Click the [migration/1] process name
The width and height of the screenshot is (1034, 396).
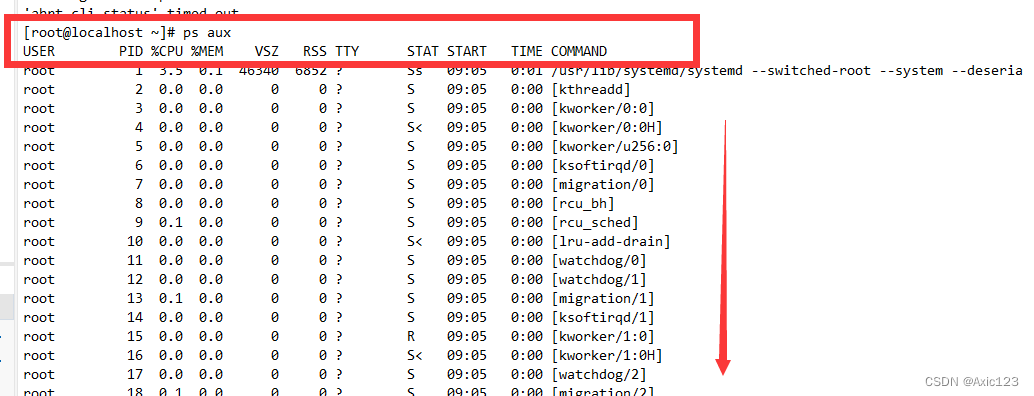603,298
